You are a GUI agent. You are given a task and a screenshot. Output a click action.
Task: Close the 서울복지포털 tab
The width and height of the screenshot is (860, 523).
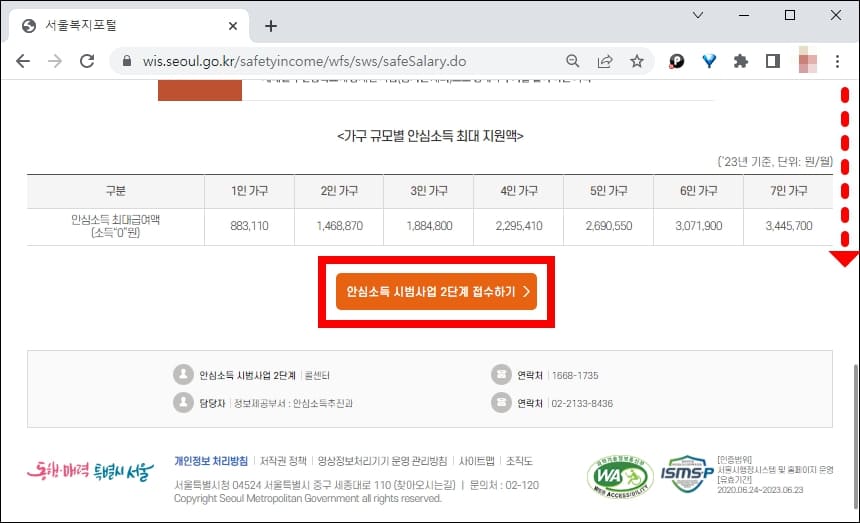point(233,26)
